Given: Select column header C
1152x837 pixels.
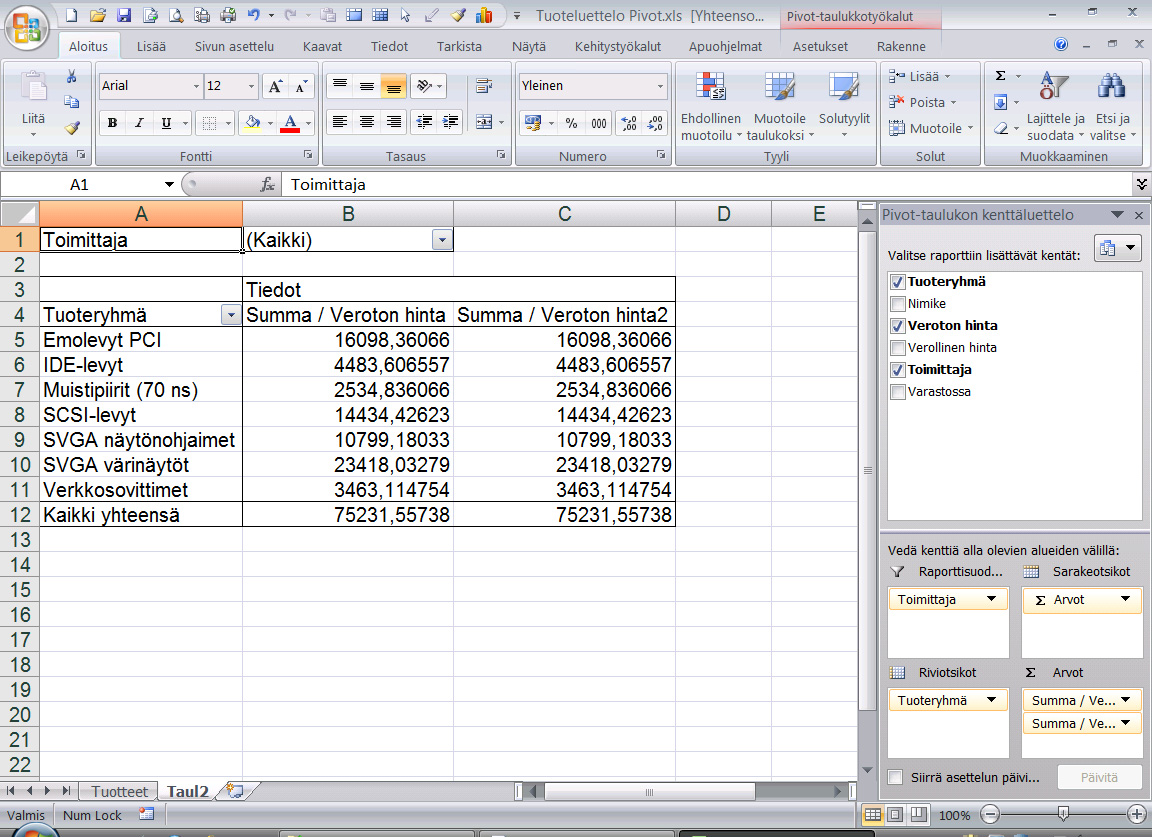Looking at the screenshot, I should pyautogui.click(x=564, y=214).
